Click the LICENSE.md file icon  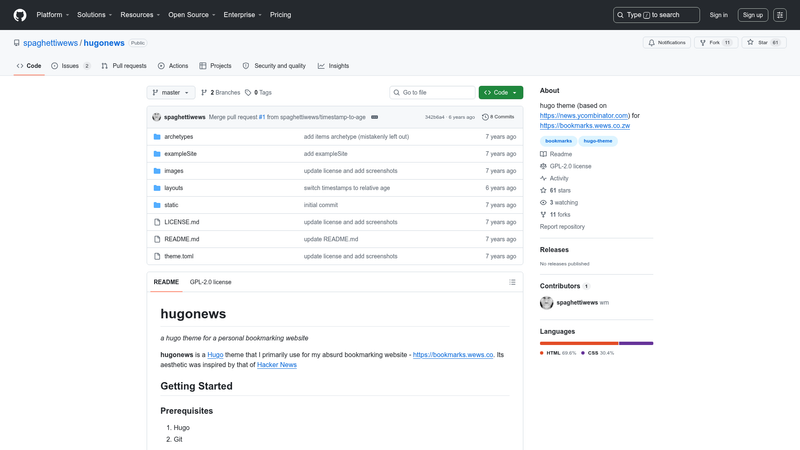pyautogui.click(x=157, y=222)
